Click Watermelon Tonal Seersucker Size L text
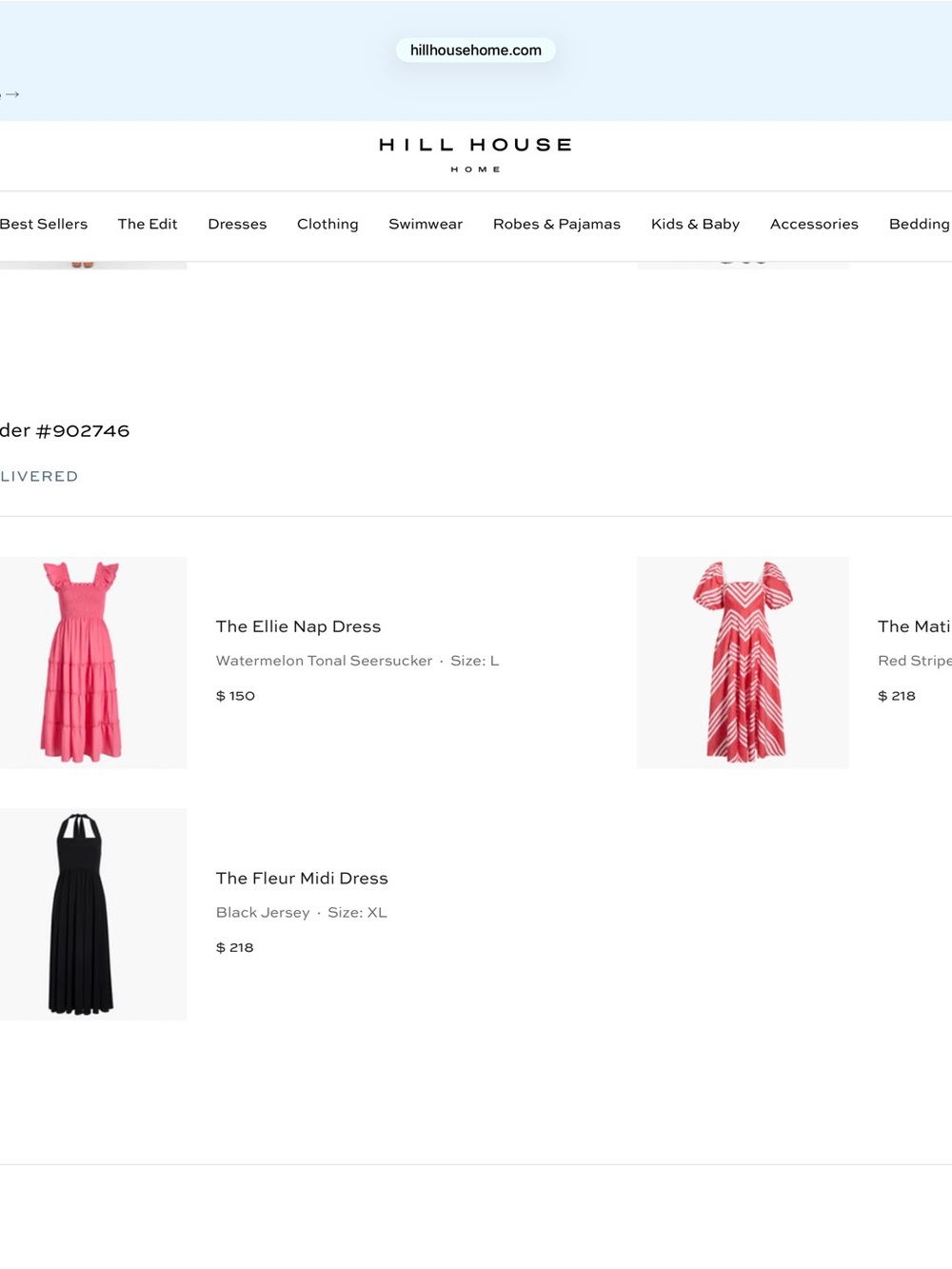Viewport: 952px width, 1269px height. click(x=357, y=661)
